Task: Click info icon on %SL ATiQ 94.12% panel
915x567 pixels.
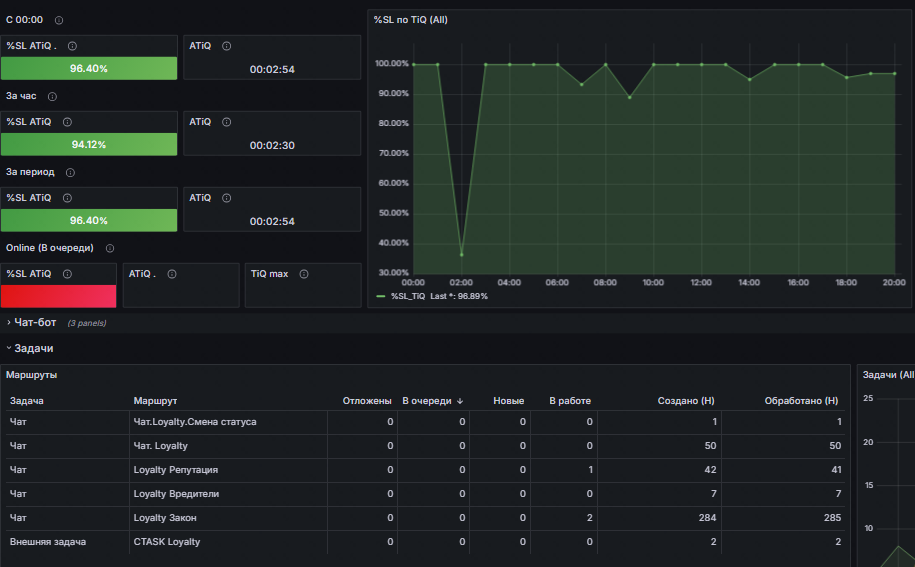Action: pos(68,122)
